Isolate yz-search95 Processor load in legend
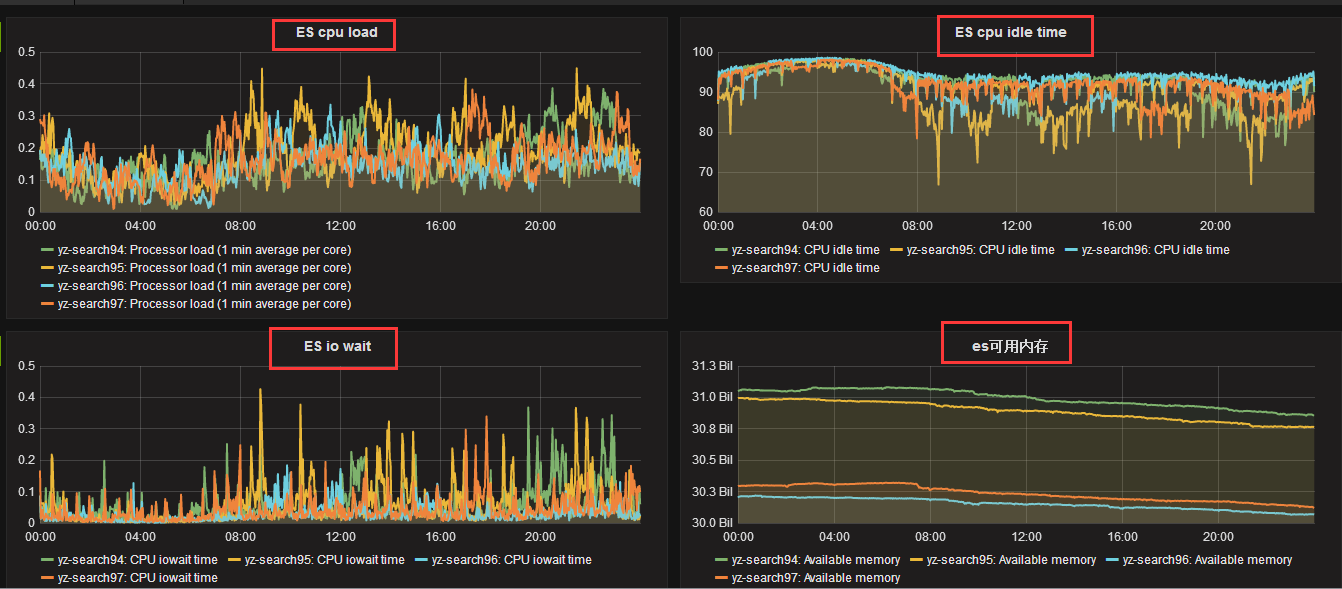Viewport: 1342px width, 589px height. pyautogui.click(x=204, y=268)
